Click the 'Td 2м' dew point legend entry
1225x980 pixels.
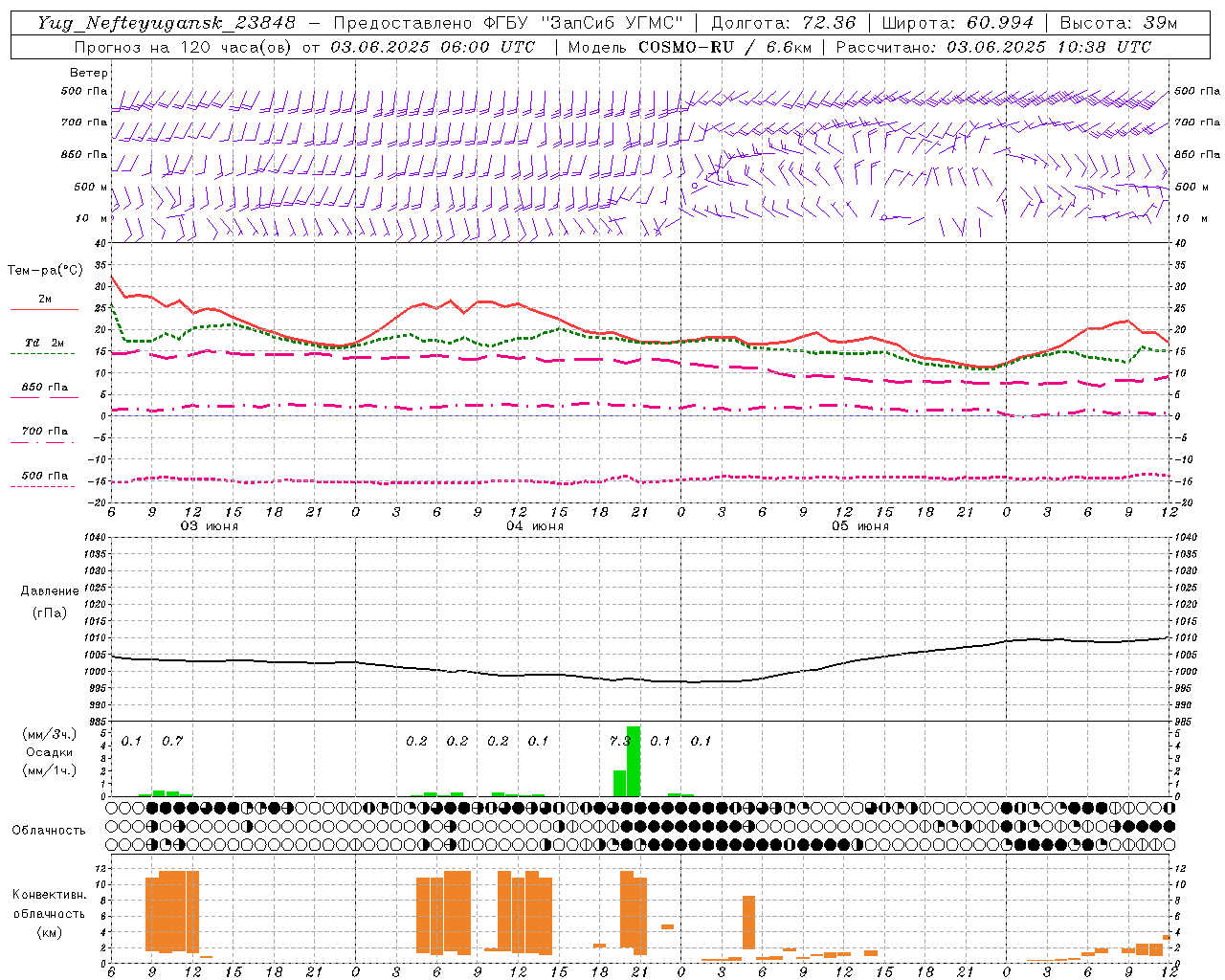[44, 343]
